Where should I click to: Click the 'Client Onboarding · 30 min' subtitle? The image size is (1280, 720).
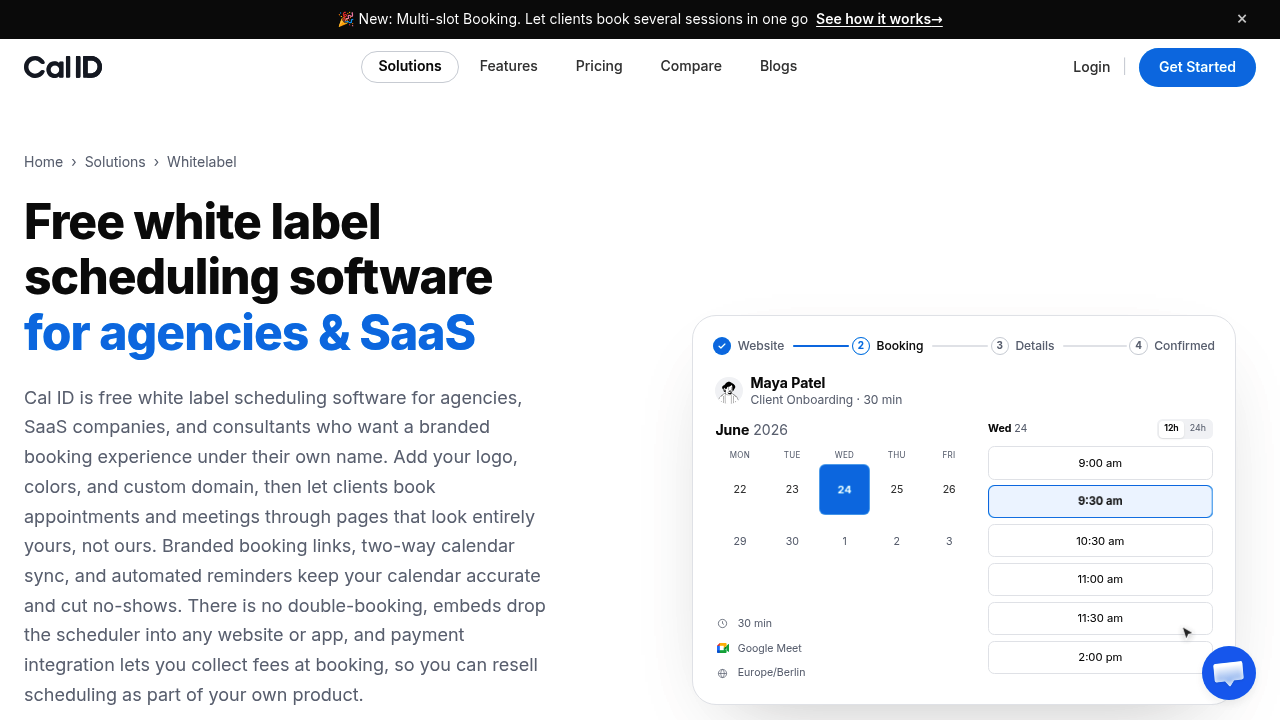click(x=826, y=400)
